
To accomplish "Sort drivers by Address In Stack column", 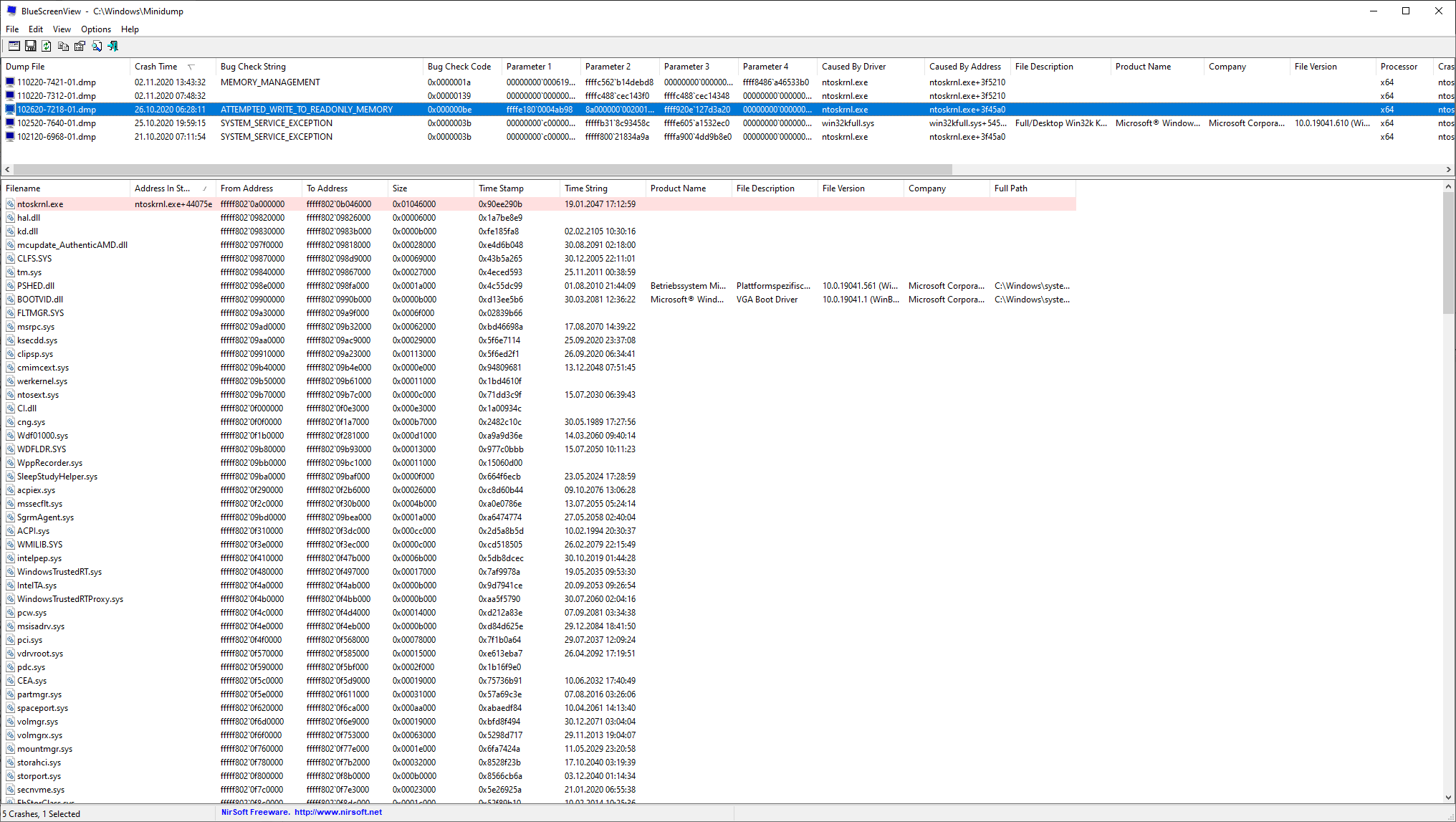I will [x=162, y=188].
